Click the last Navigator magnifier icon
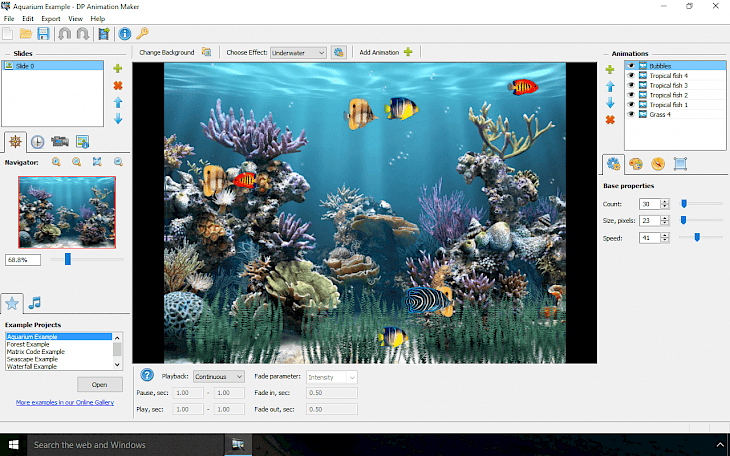The width and height of the screenshot is (730, 456). tap(118, 162)
